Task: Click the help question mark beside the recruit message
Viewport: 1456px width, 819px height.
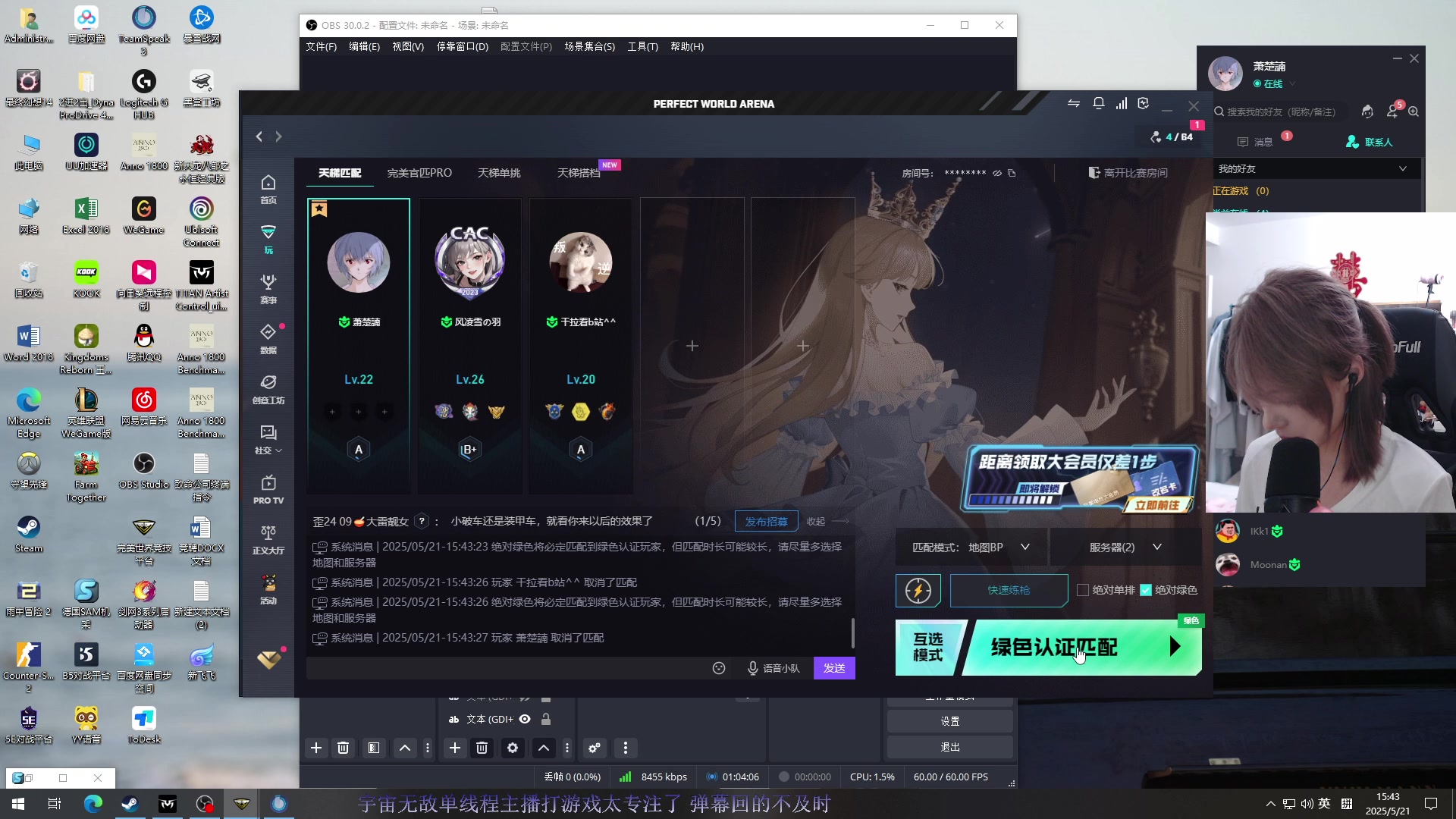Action: 422,521
